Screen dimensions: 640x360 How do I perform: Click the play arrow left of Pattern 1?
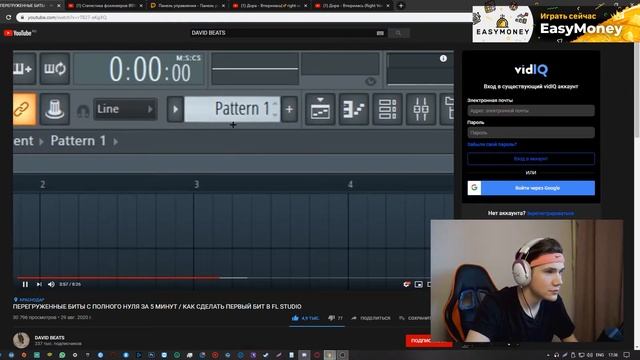click(175, 109)
